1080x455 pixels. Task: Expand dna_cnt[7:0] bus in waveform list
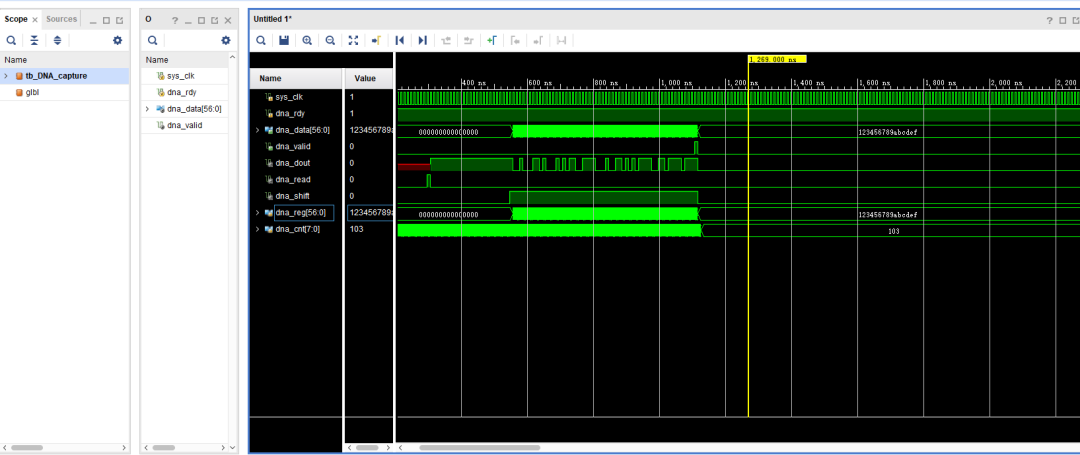[x=258, y=229]
